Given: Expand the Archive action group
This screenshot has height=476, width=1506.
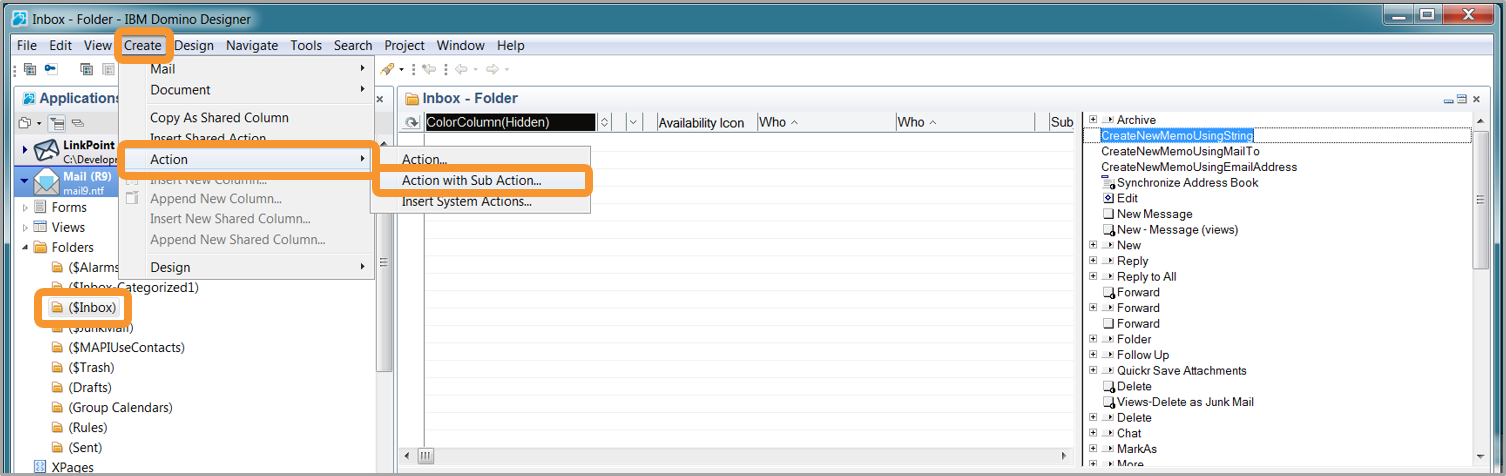Looking at the screenshot, I should (x=1093, y=120).
